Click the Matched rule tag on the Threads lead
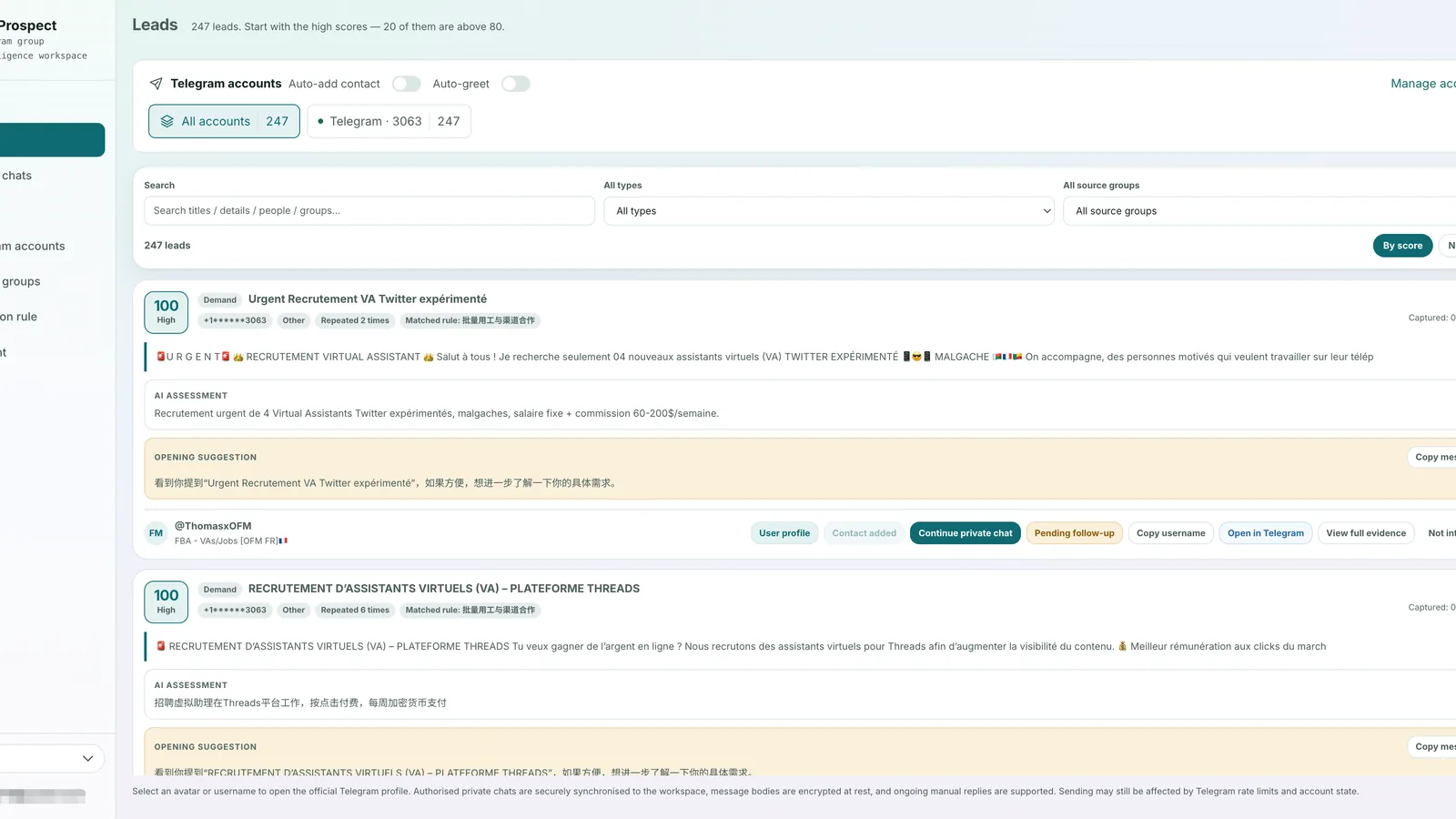Image resolution: width=1456 pixels, height=819 pixels. (x=470, y=610)
